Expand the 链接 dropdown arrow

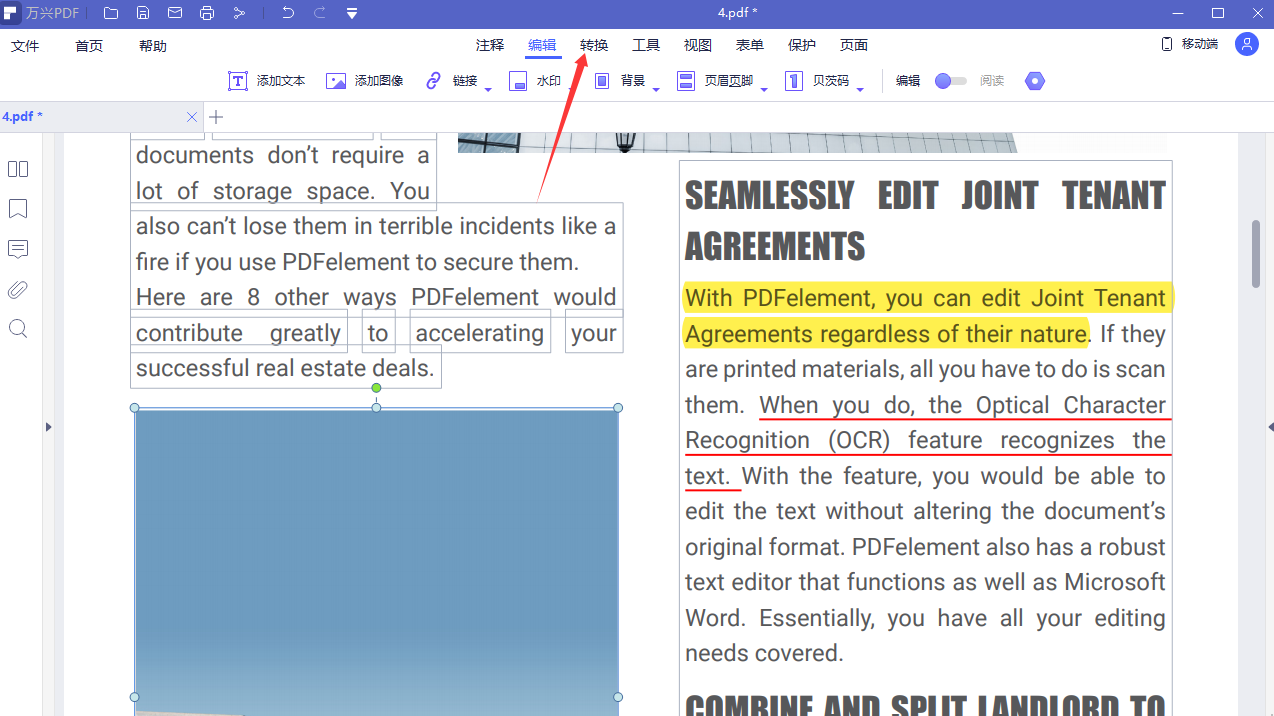click(488, 90)
